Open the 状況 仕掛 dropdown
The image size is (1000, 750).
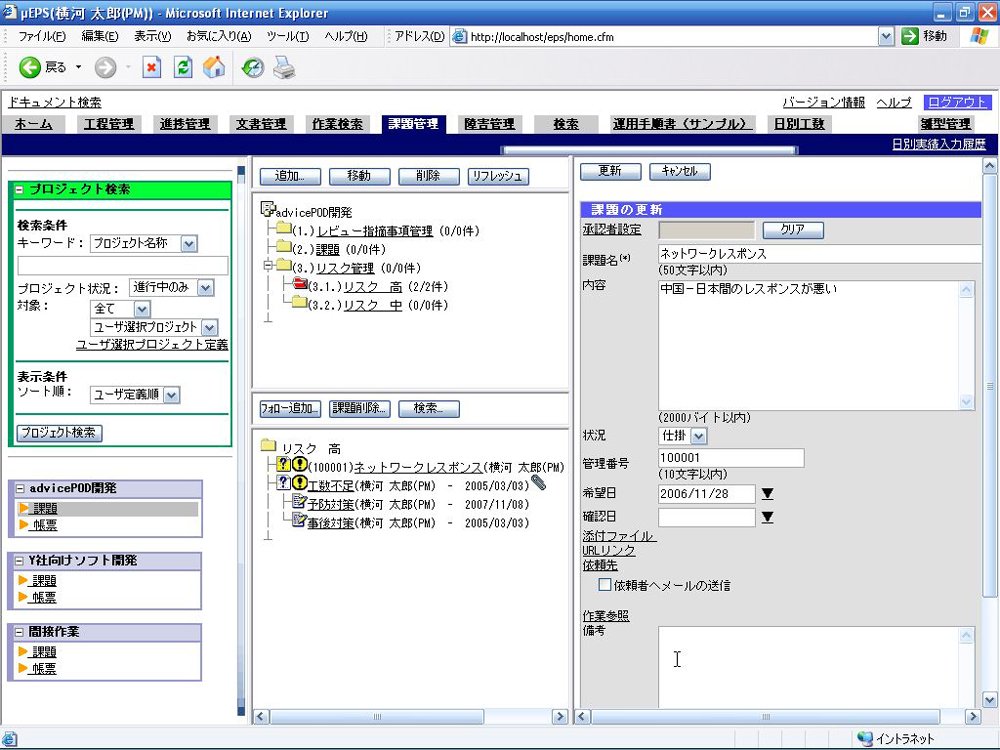pyautogui.click(x=699, y=436)
